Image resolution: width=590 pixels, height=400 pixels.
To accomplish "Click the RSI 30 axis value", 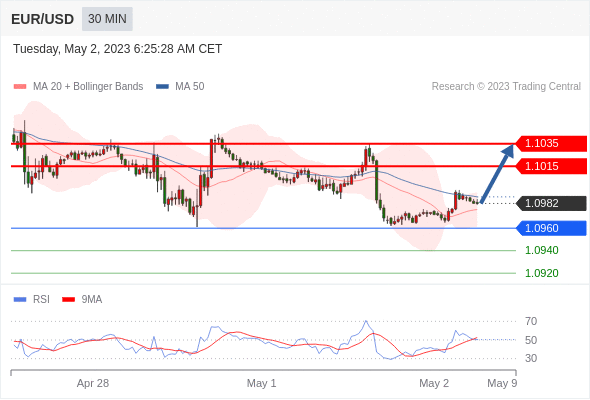I will coord(531,358).
